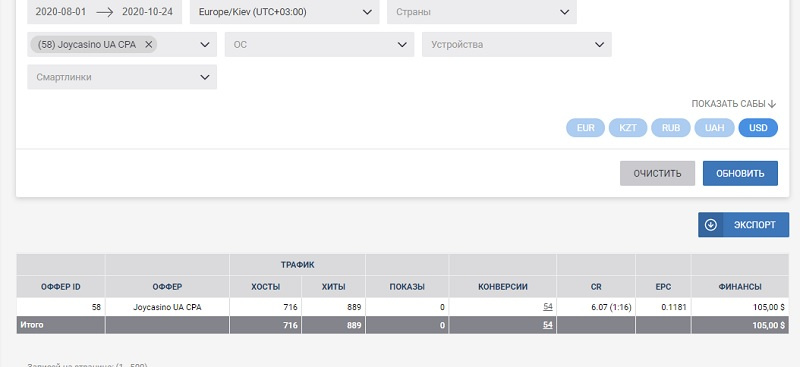Click the 6.07 (1:16) CR cell
This screenshot has height=367, width=800.
click(596, 307)
